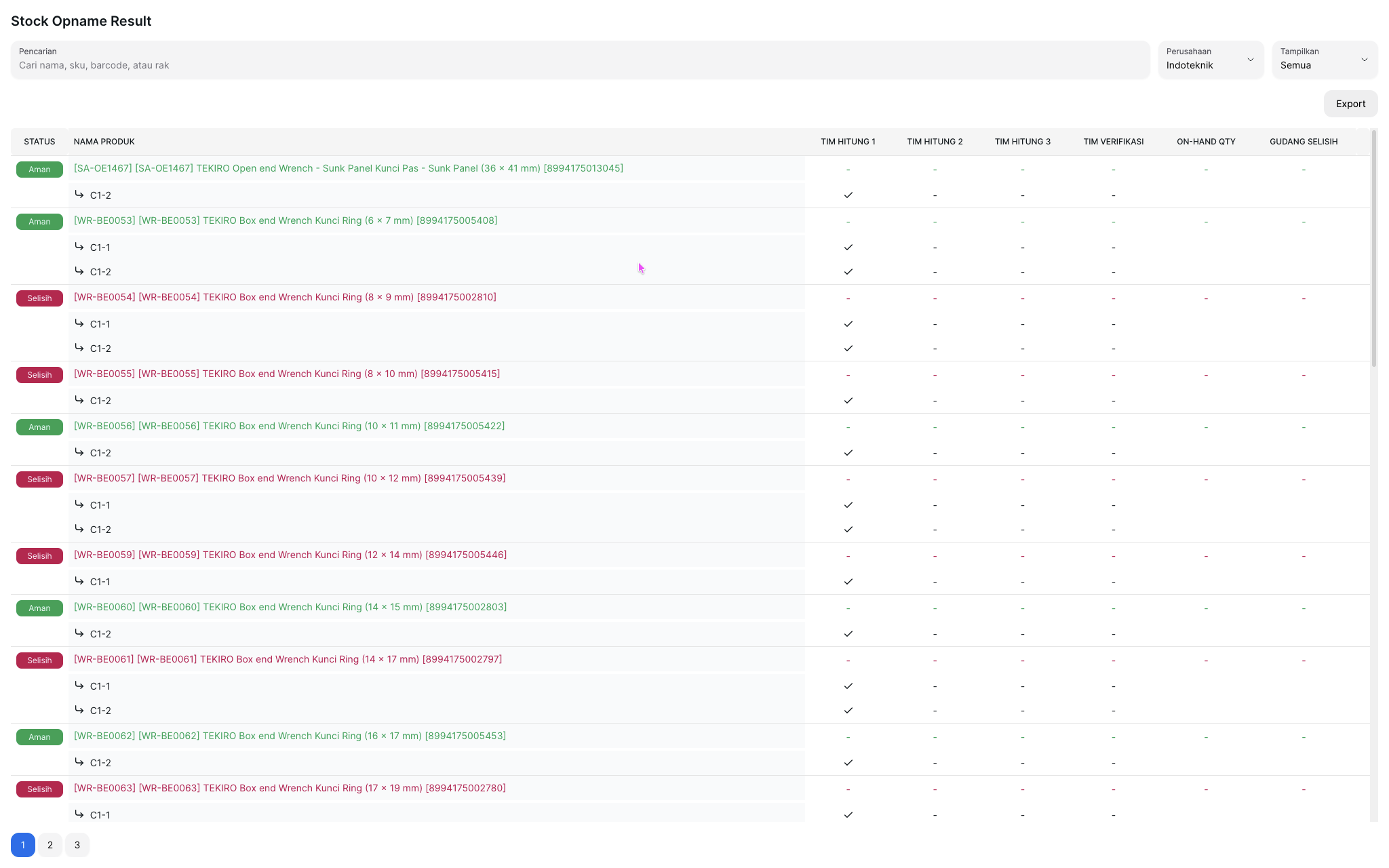
Task: Select product WR-BE0054 Kunci Ring 8 × 9 mm
Action: 285,297
